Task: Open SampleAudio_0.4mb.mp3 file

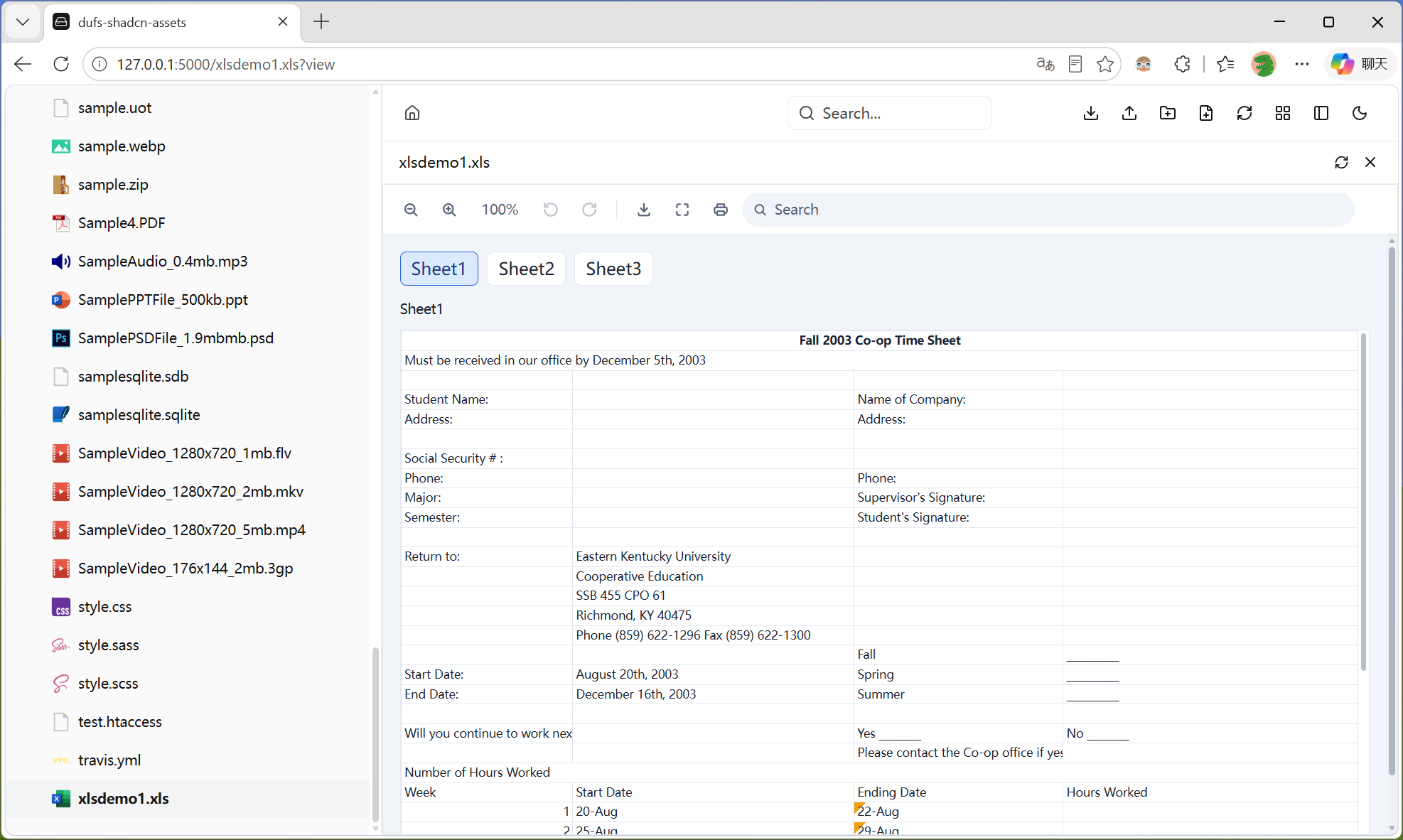Action: (x=188, y=262)
